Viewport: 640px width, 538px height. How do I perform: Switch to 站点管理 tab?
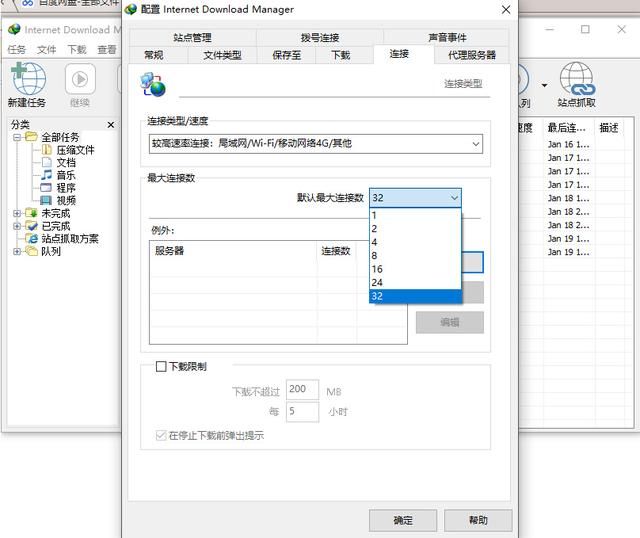pos(193,38)
